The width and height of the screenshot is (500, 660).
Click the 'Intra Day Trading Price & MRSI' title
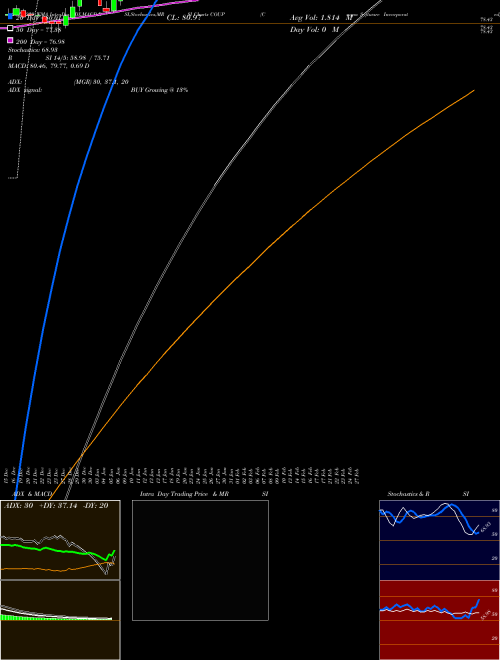point(204,494)
